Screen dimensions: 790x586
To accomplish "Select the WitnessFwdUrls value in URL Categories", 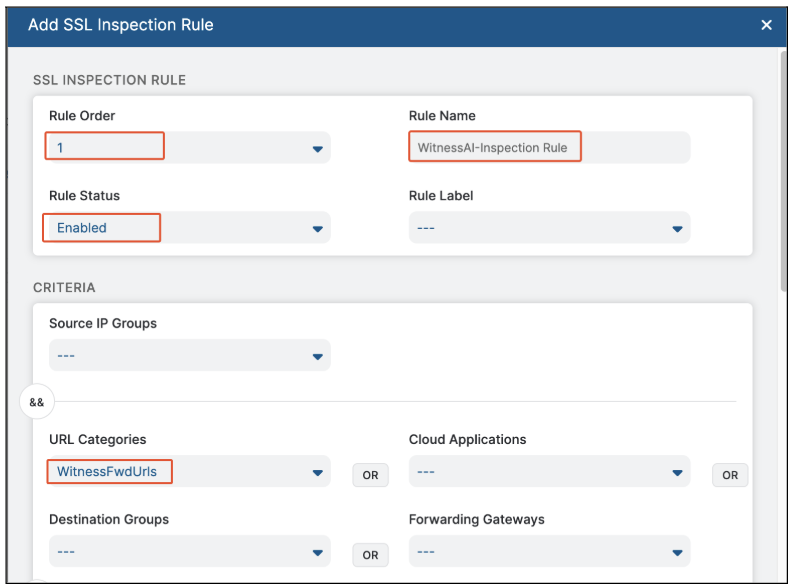I will tap(107, 472).
